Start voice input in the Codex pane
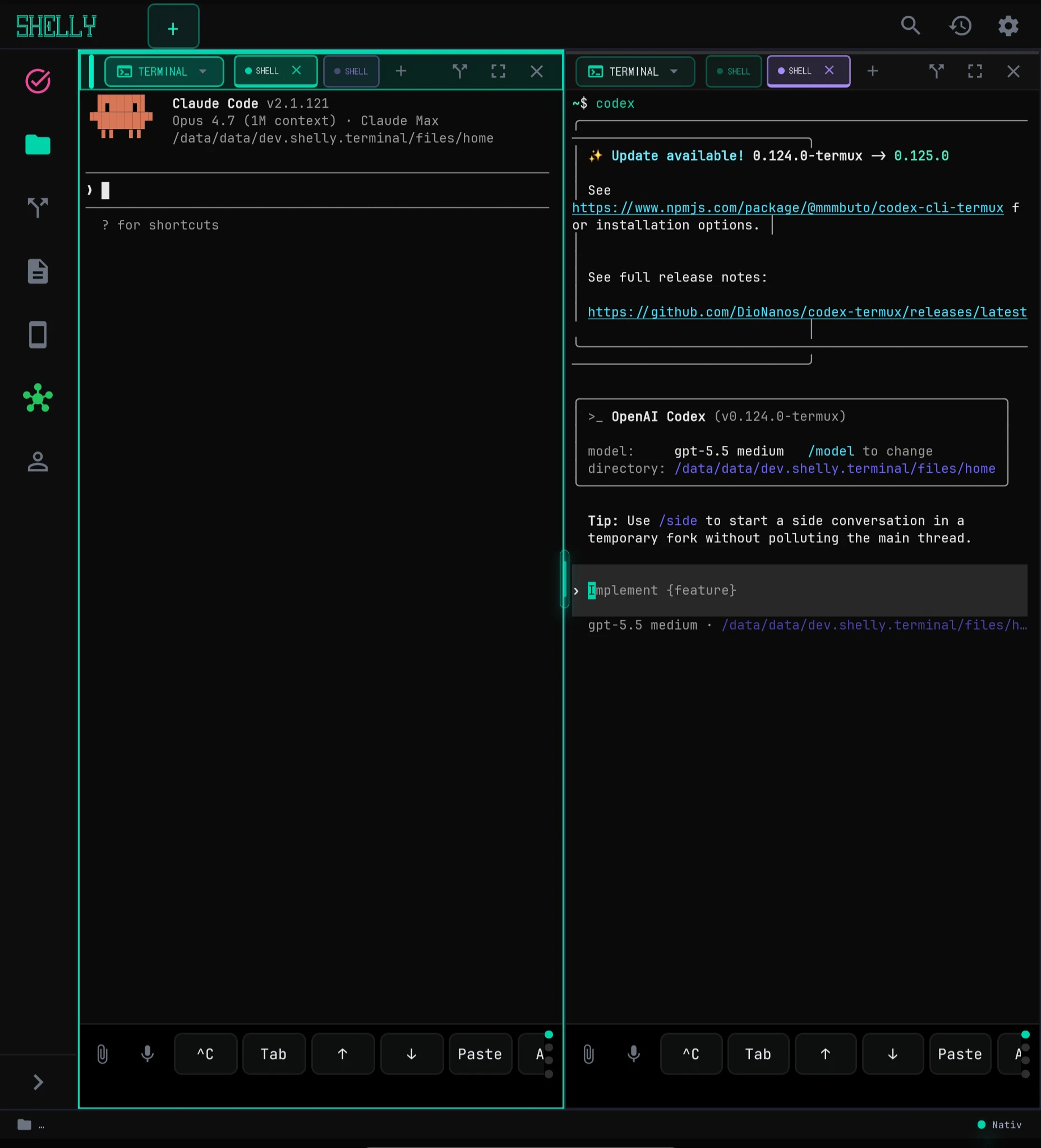The width and height of the screenshot is (1041, 1148). pos(634,1054)
